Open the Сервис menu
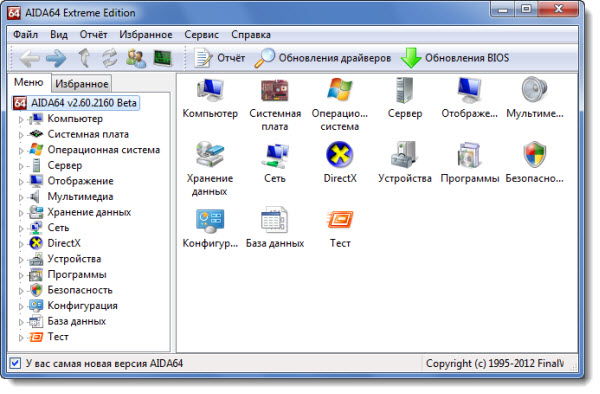 201,34
